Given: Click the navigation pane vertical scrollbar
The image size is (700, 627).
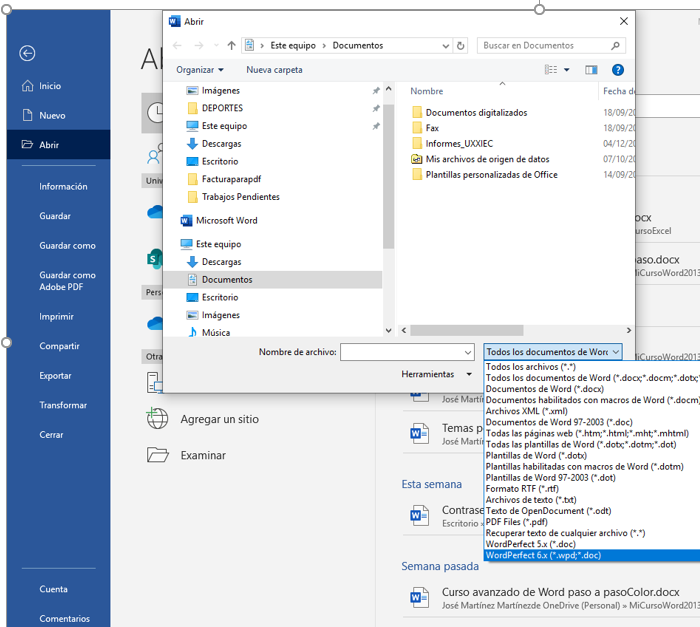Looking at the screenshot, I should (388, 176).
